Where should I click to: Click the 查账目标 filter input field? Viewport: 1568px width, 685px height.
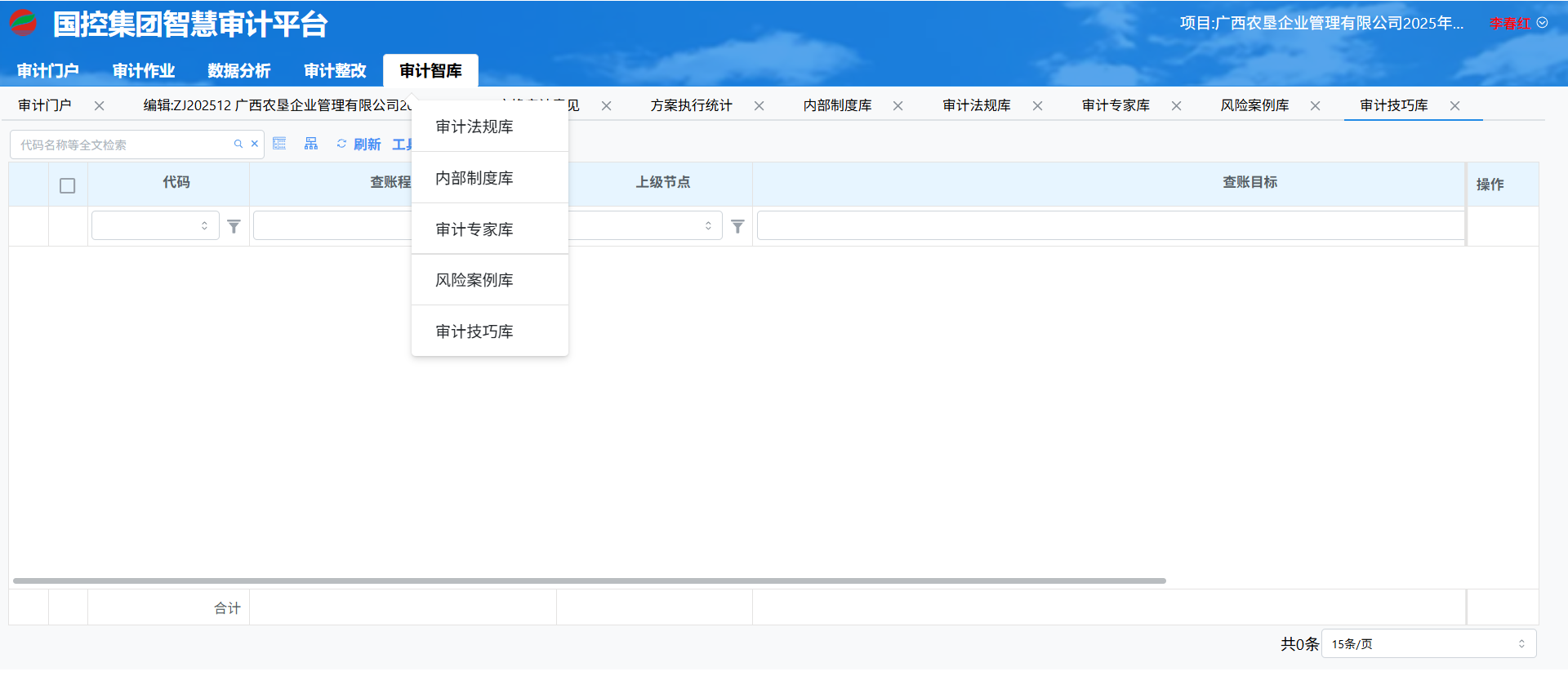(x=1110, y=226)
